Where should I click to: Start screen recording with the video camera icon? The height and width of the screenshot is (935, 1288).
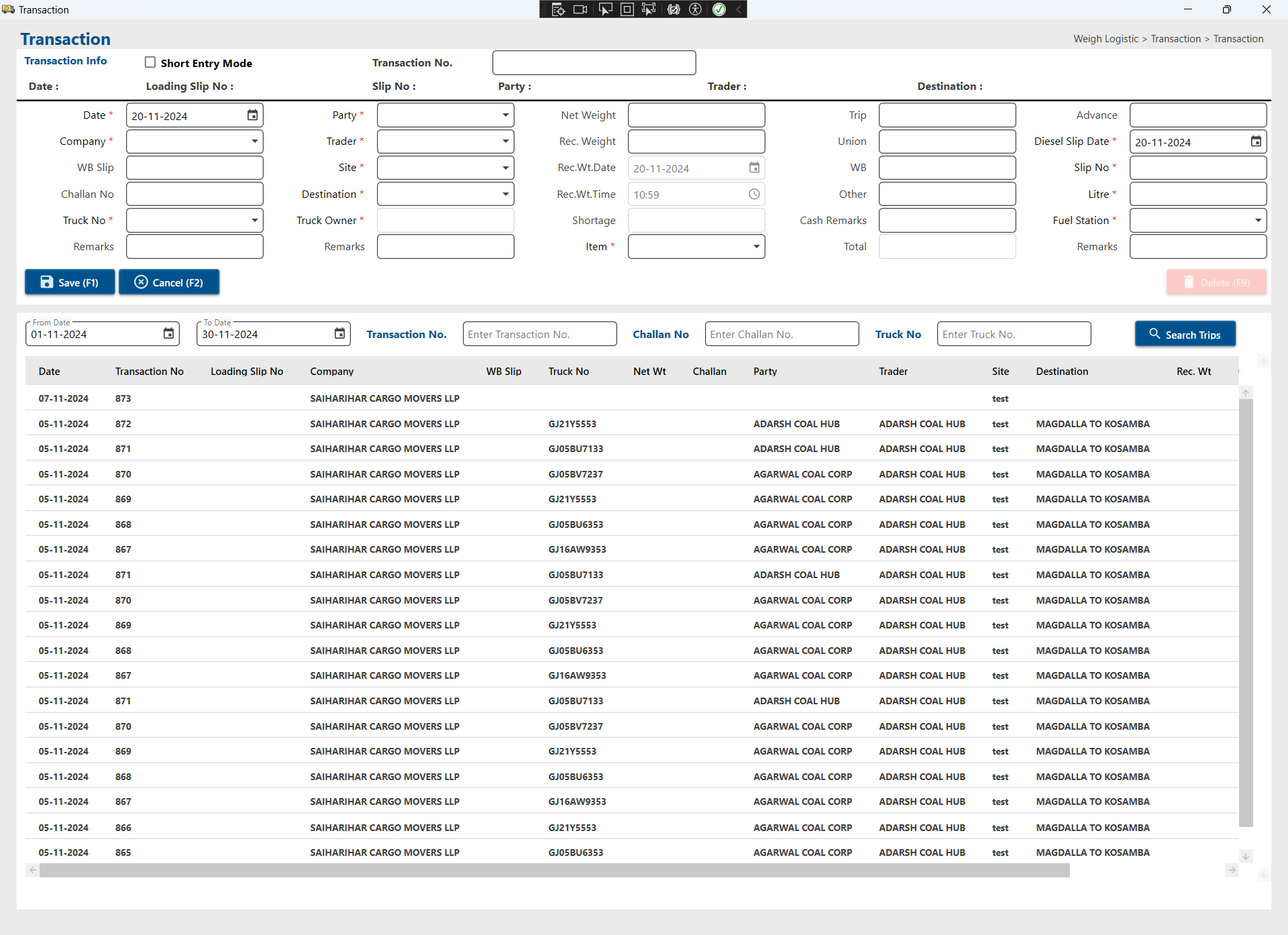(580, 9)
